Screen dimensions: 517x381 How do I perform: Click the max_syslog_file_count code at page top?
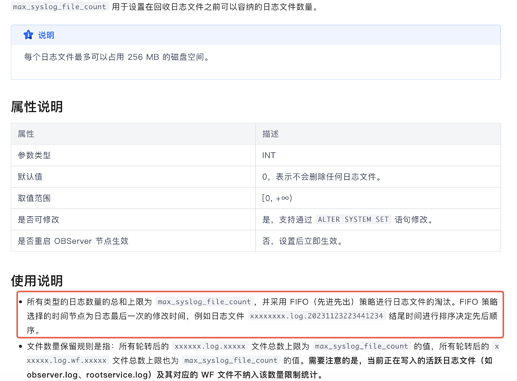tap(60, 7)
